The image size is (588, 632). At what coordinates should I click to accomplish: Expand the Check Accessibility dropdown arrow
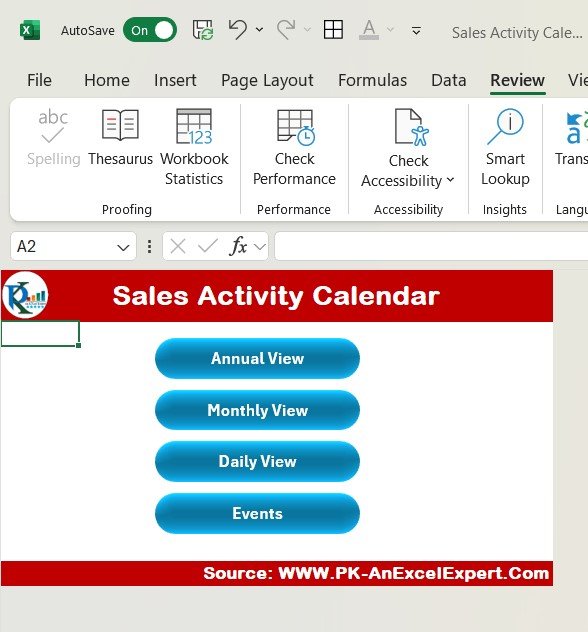pyautogui.click(x=451, y=180)
